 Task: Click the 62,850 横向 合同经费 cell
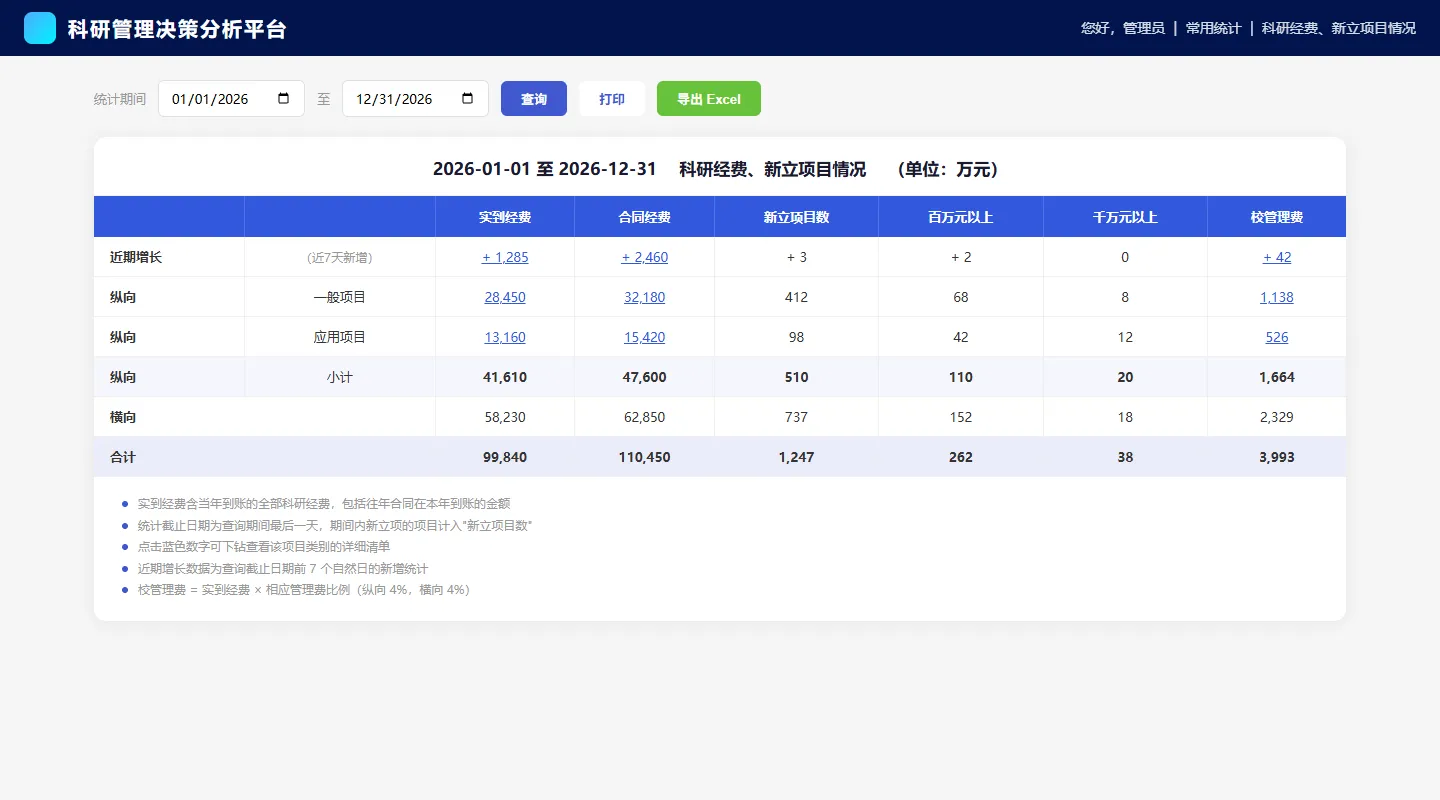coord(645,417)
